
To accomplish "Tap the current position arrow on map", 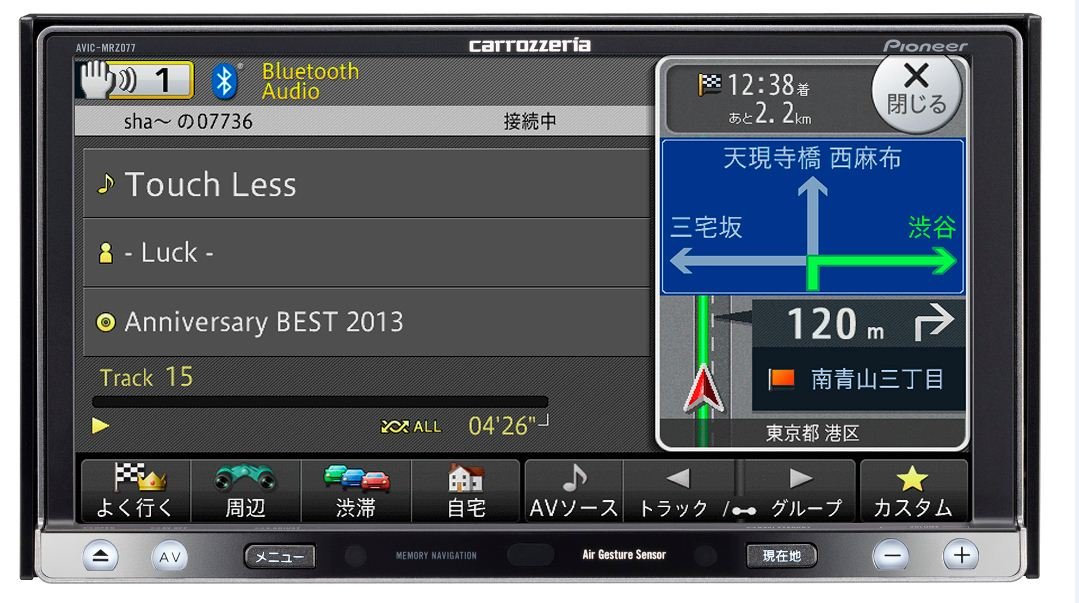I will coord(703,388).
